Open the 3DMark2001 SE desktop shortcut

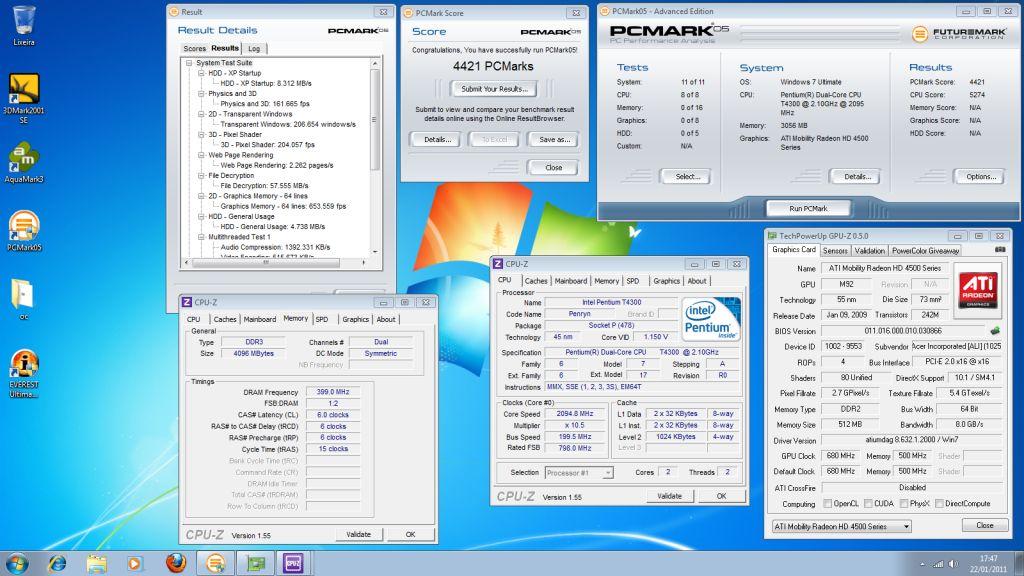pyautogui.click(x=24, y=98)
